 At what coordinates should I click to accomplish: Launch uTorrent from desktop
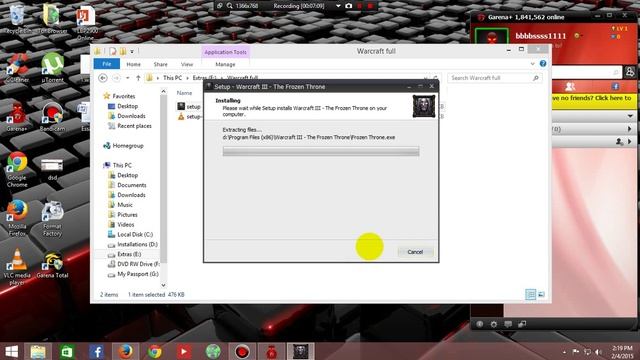[52, 68]
